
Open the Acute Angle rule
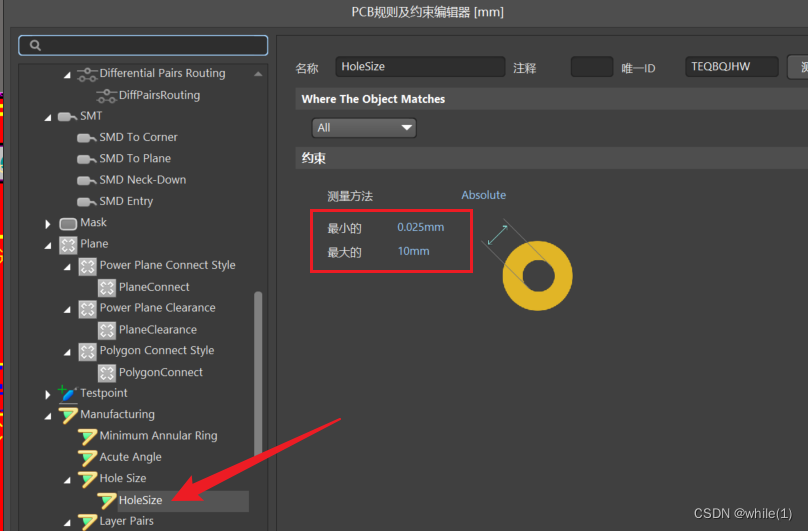pos(130,457)
